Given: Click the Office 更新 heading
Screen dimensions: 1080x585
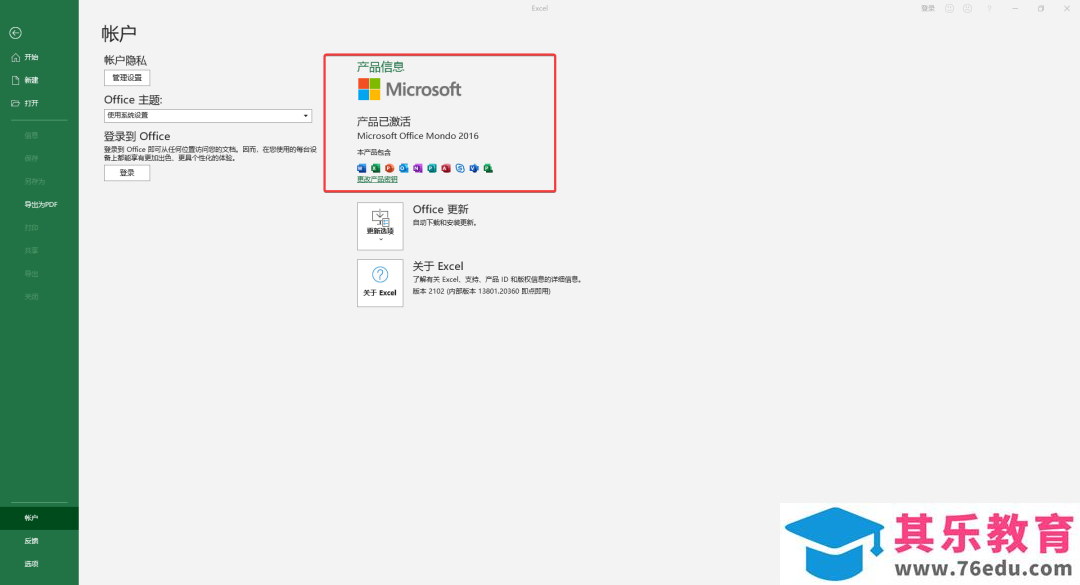Looking at the screenshot, I should [440, 209].
